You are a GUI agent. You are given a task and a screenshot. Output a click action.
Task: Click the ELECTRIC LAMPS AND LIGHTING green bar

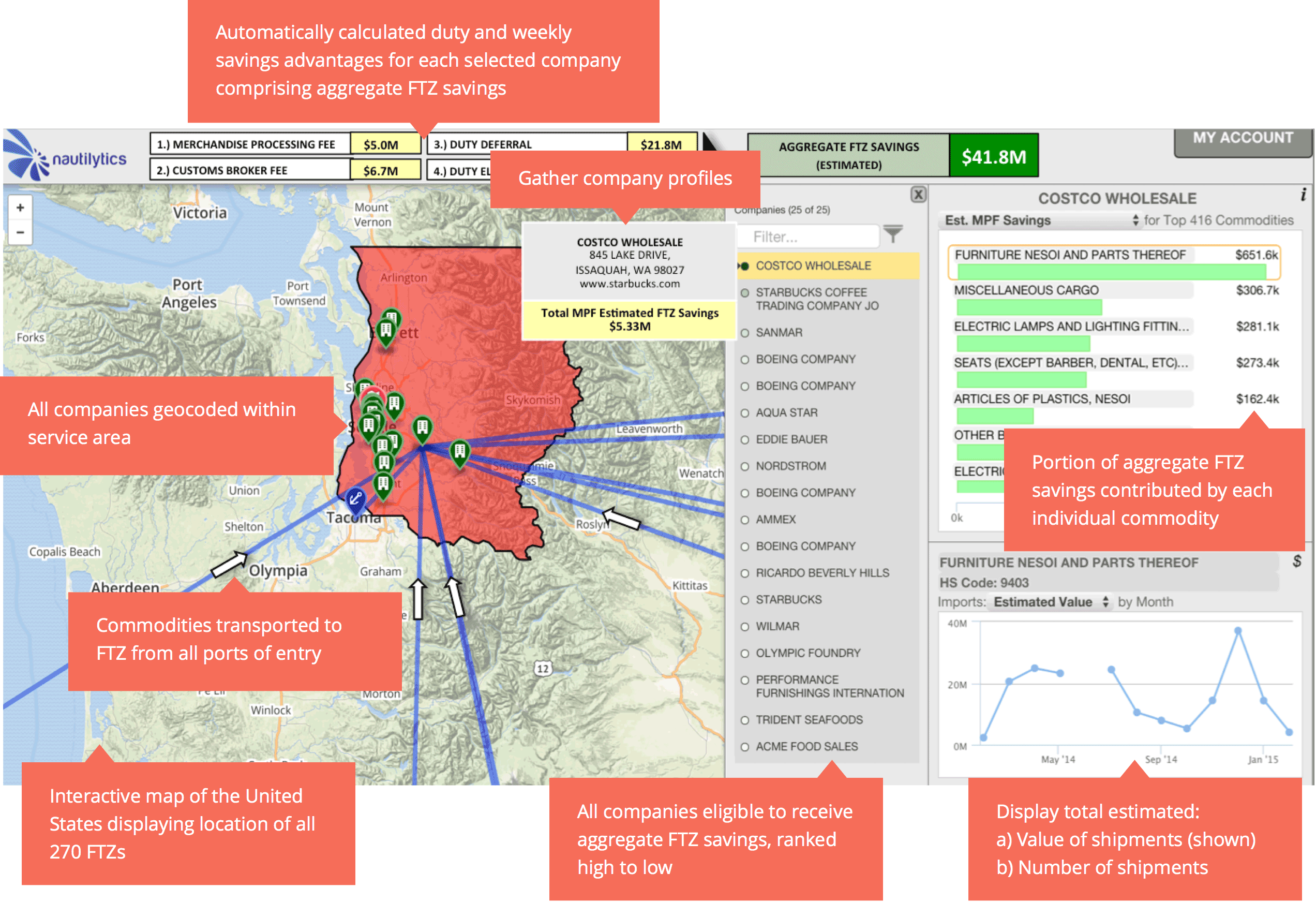[x=1023, y=344]
